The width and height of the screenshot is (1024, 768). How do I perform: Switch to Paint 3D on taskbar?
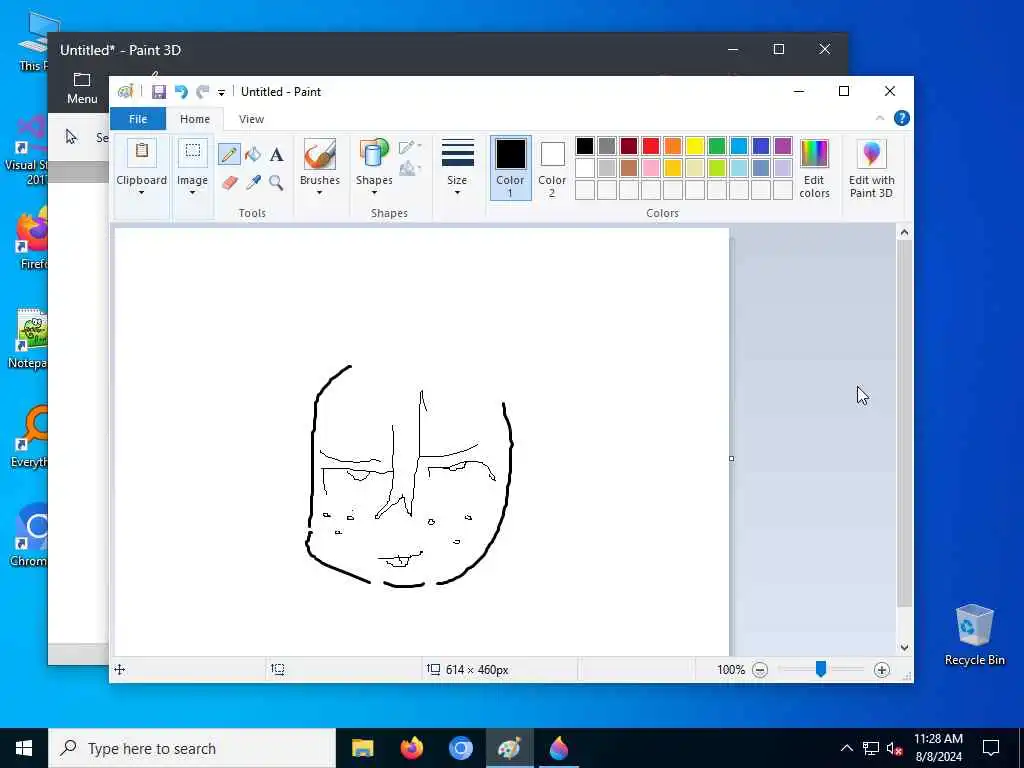click(559, 748)
